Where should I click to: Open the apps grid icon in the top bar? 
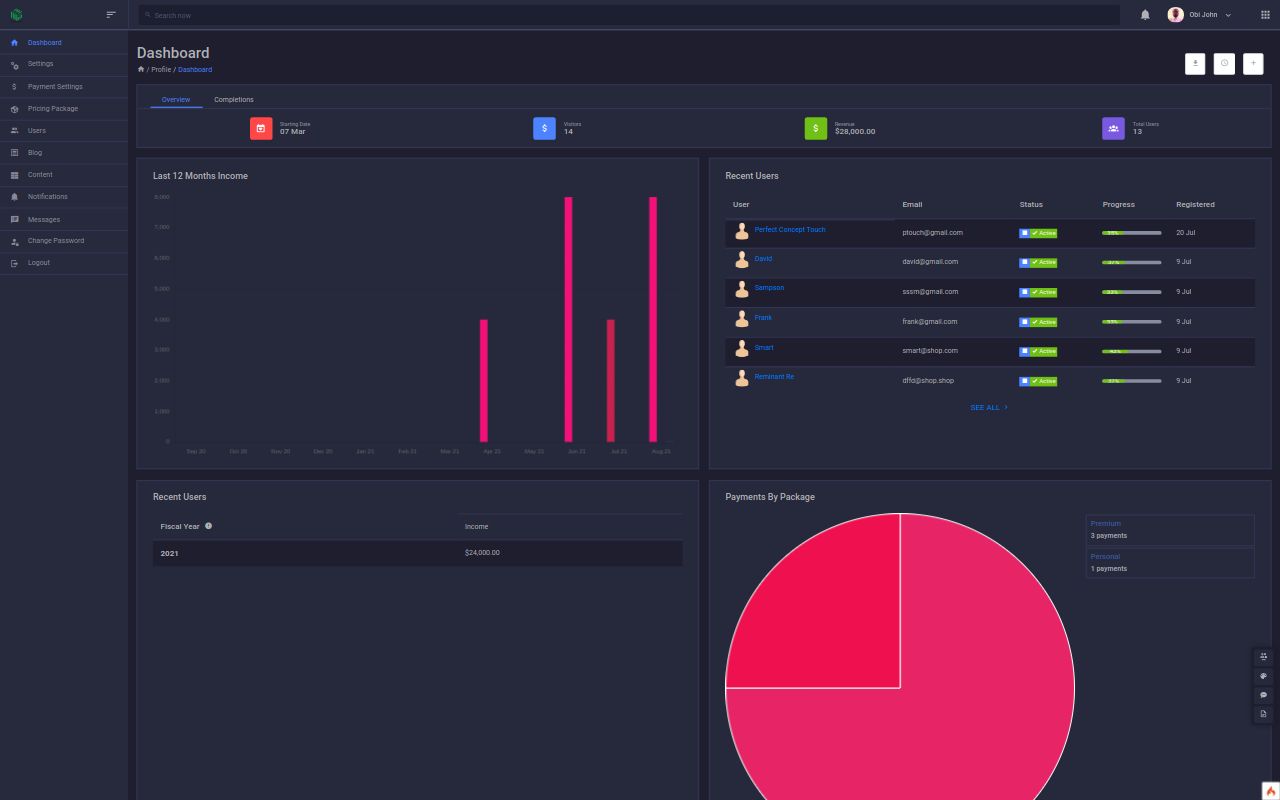coord(1265,15)
